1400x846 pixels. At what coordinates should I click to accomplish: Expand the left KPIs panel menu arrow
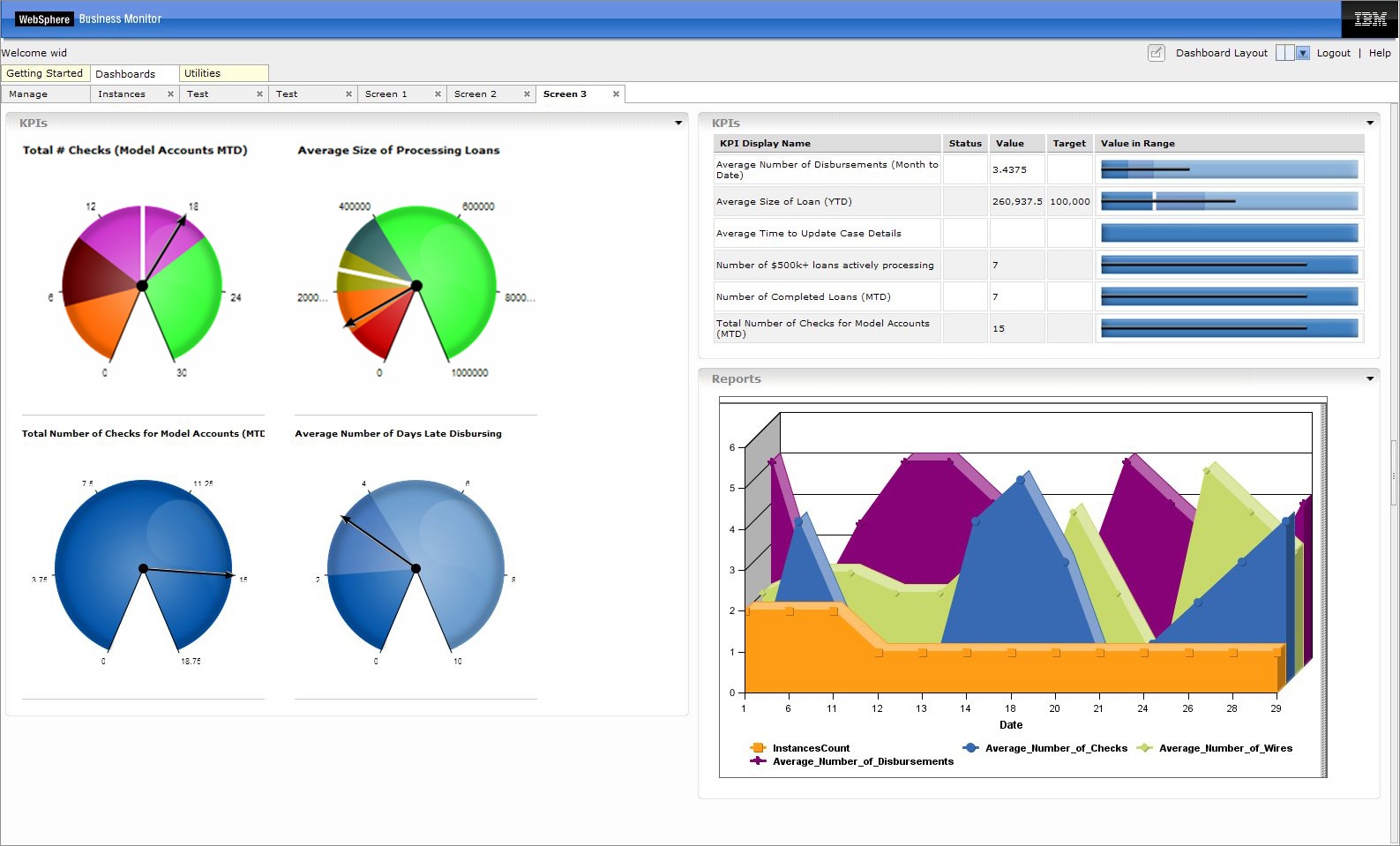point(678,123)
